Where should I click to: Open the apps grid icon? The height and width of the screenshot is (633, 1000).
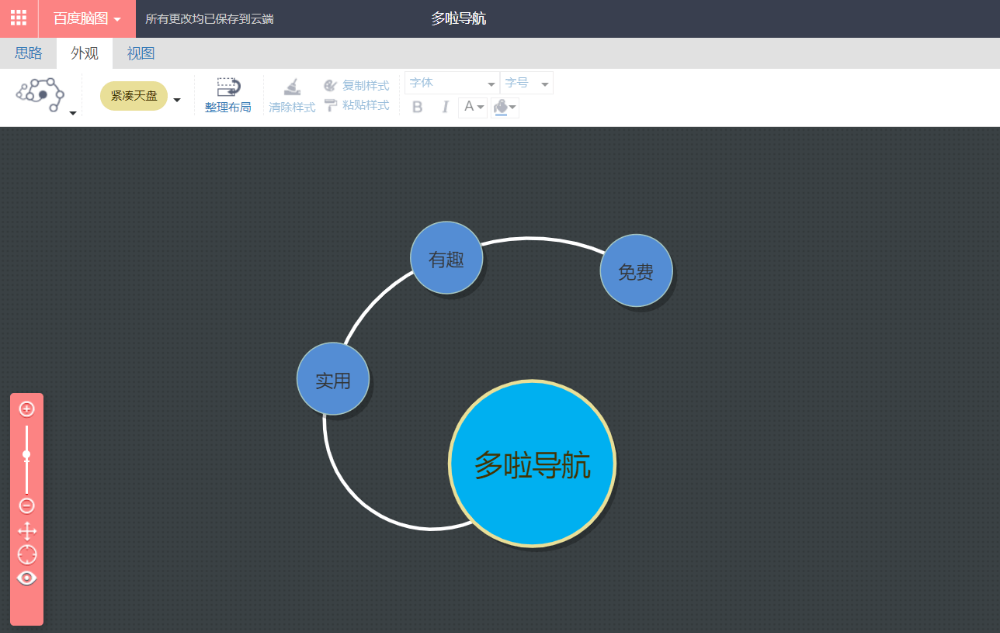pos(18,18)
